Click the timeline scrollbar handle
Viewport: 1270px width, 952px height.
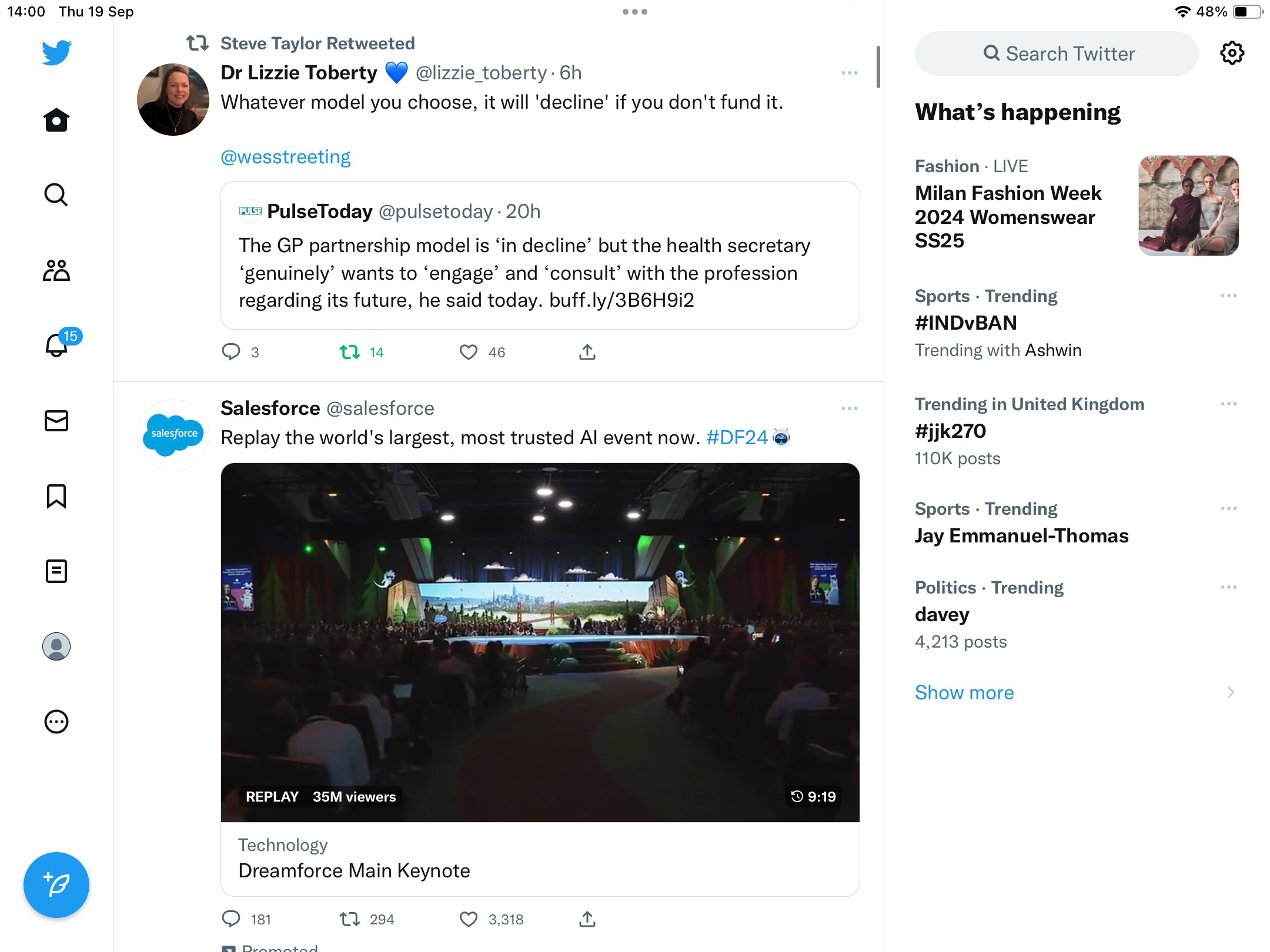click(x=878, y=66)
